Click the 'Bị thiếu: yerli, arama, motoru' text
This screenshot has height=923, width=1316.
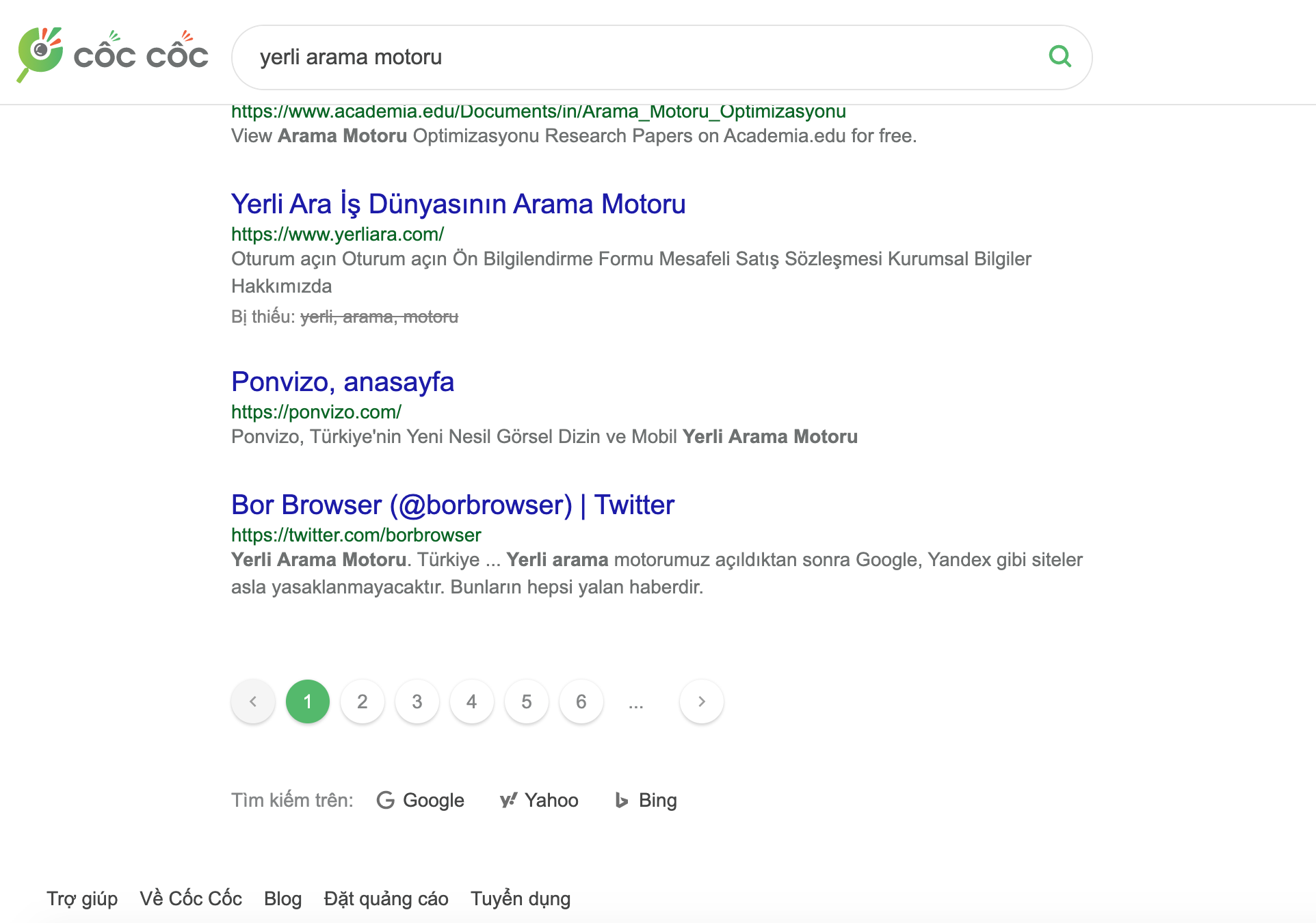[x=345, y=317]
